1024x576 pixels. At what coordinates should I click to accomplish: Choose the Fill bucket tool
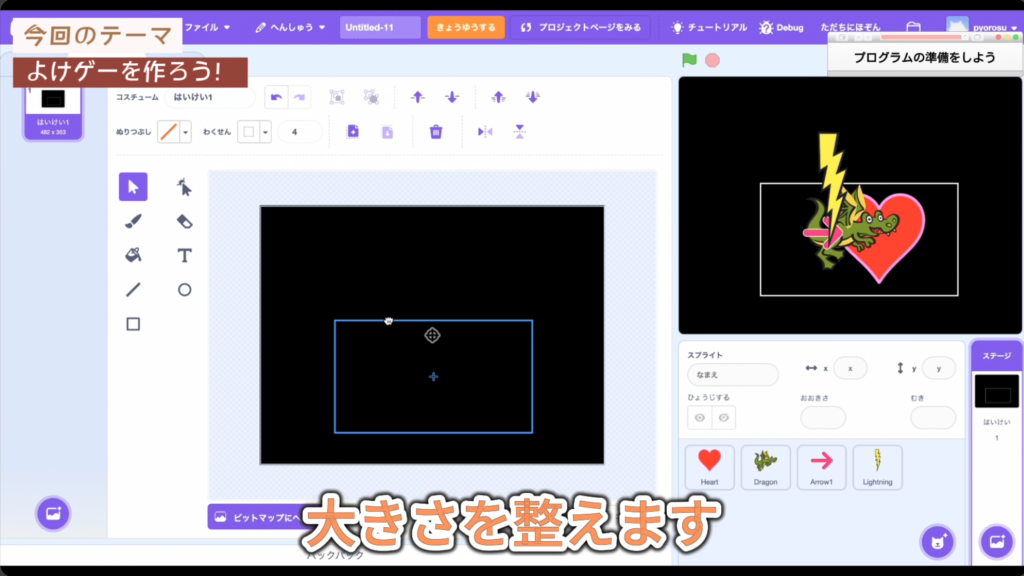(x=133, y=255)
